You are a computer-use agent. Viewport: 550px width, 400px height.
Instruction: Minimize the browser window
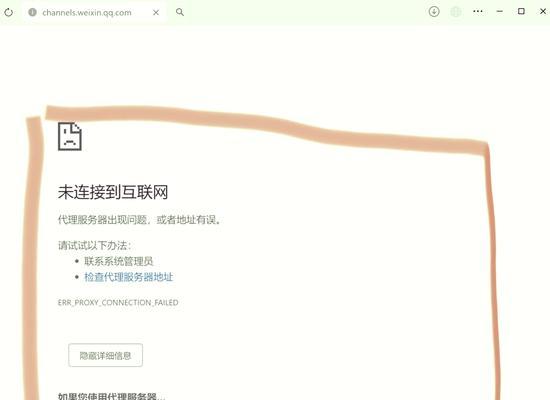(499, 11)
